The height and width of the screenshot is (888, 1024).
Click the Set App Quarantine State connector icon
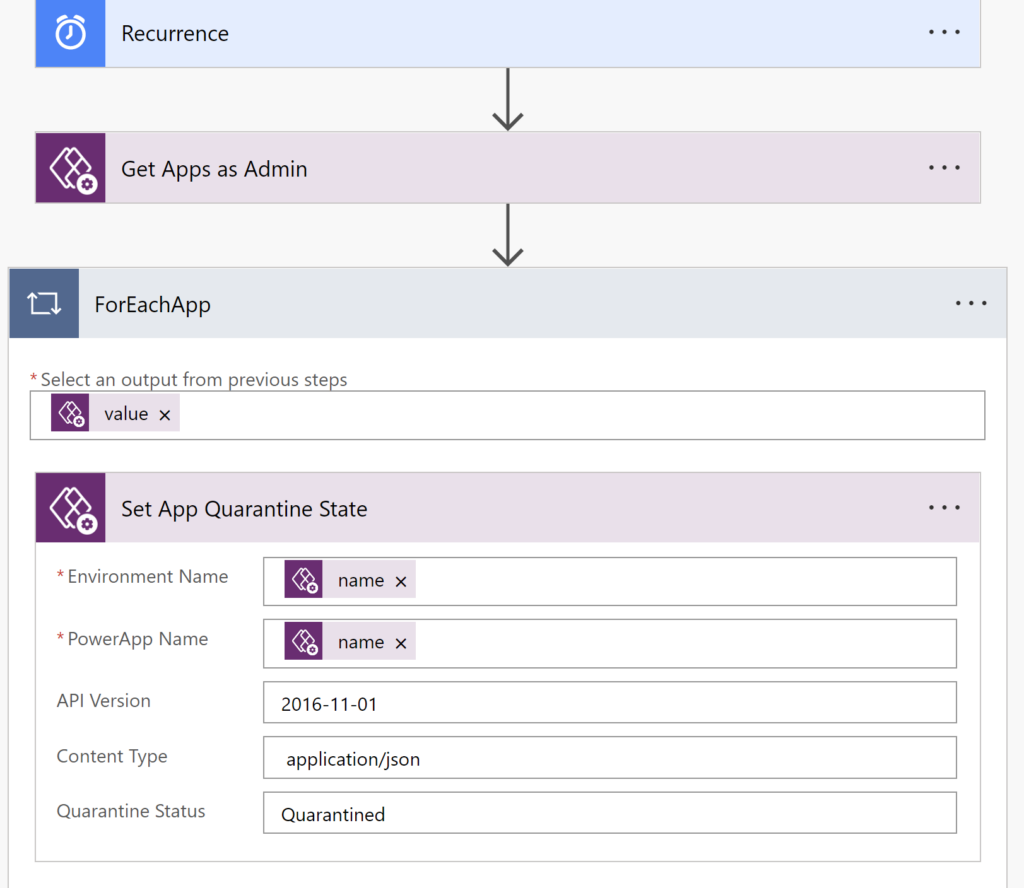click(x=71, y=507)
